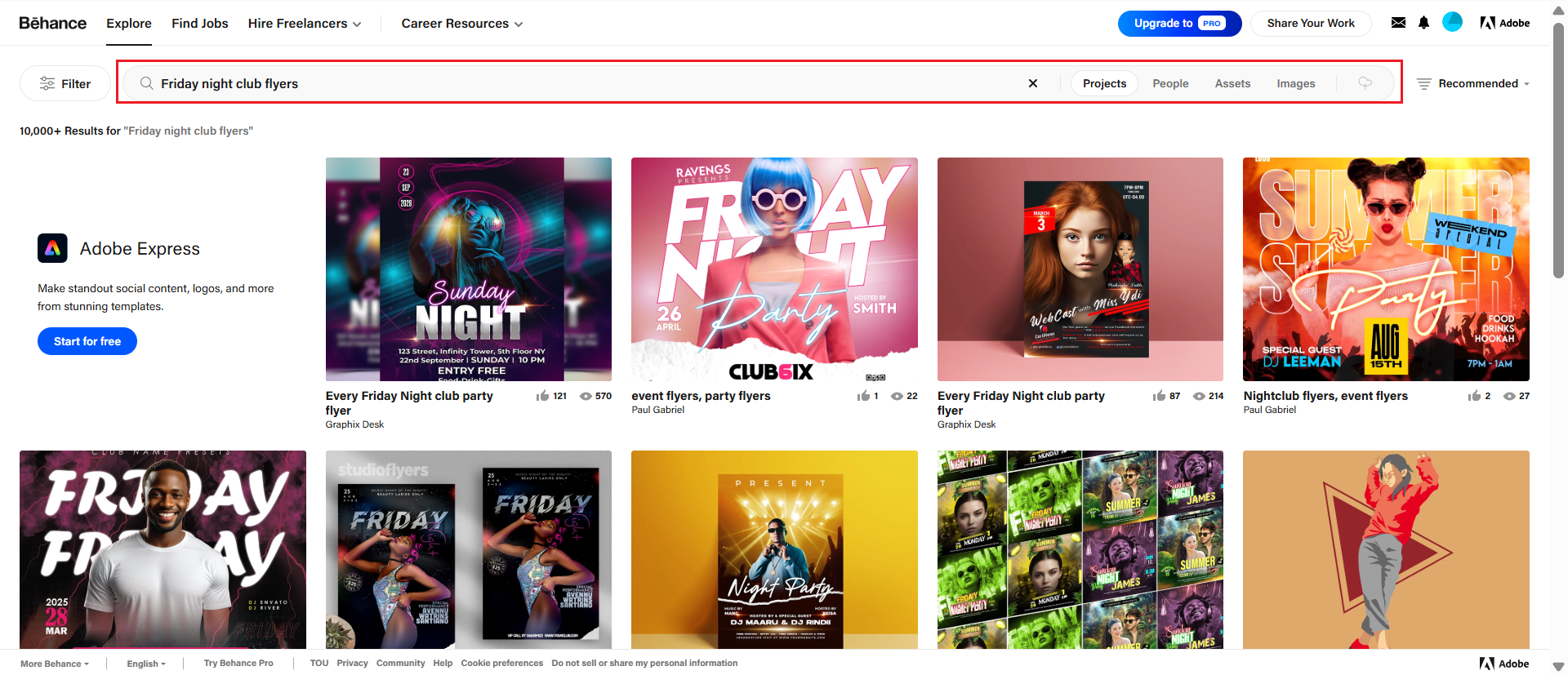Open author Paul Gabriel under Nightclub flyers
Viewport: 1568px width, 675px height.
coord(1269,410)
